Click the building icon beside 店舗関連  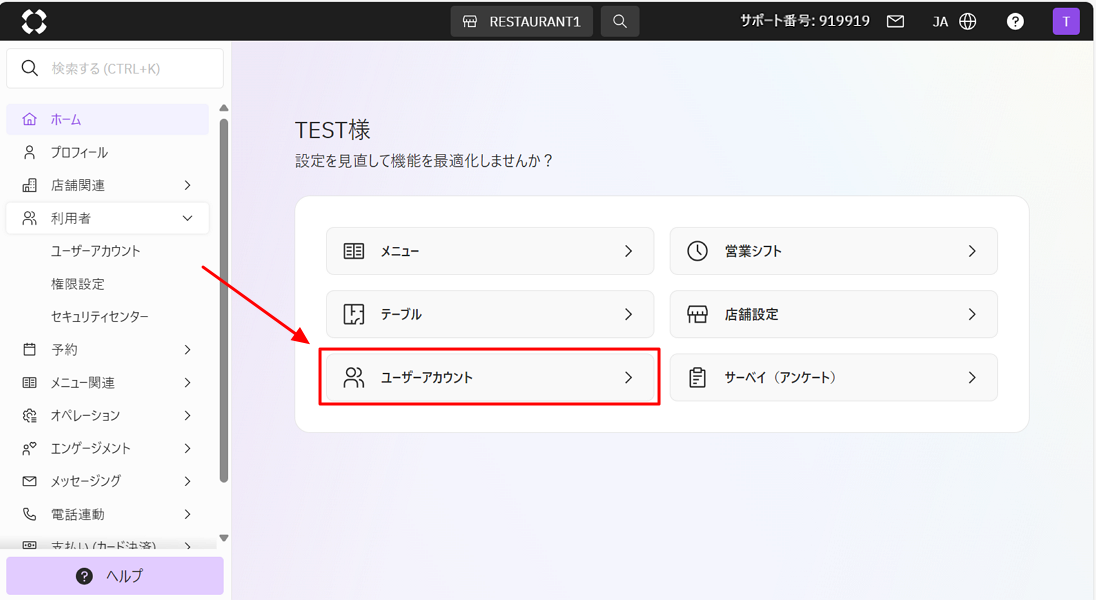point(29,185)
